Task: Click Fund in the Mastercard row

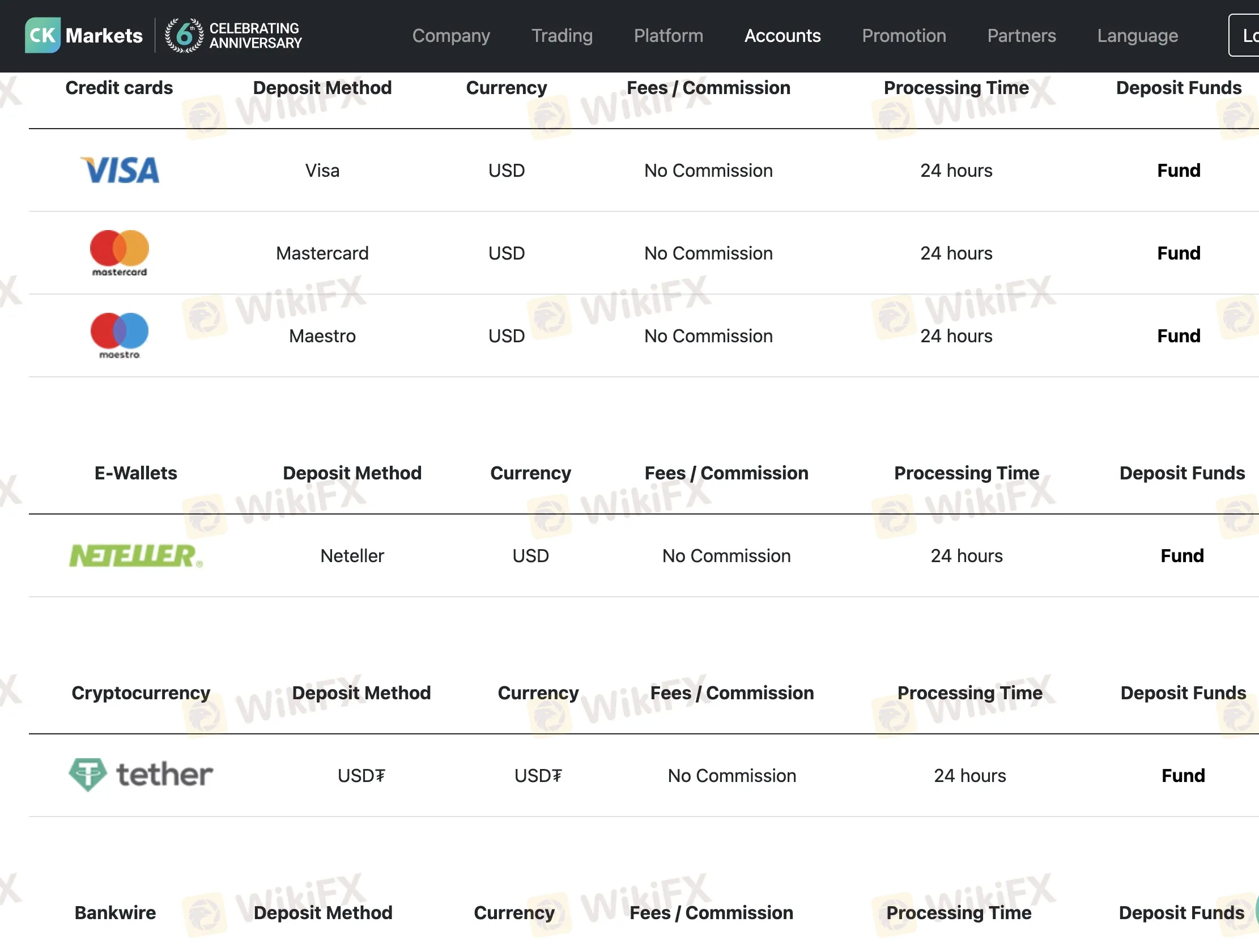Action: click(1178, 253)
